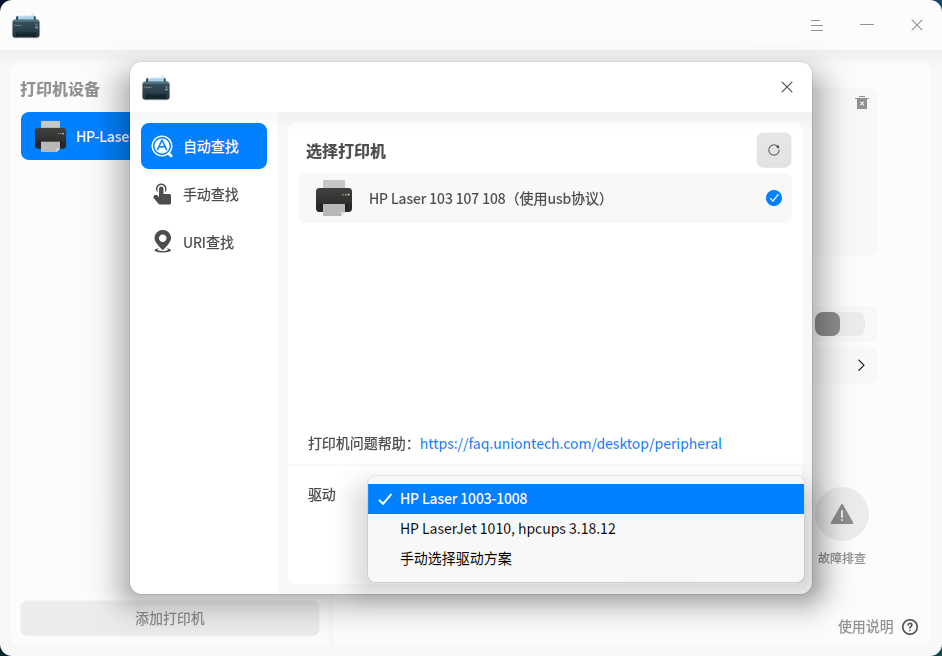This screenshot has height=656, width=942.
Task: Click the 自动查找 search icon
Action: [162, 146]
